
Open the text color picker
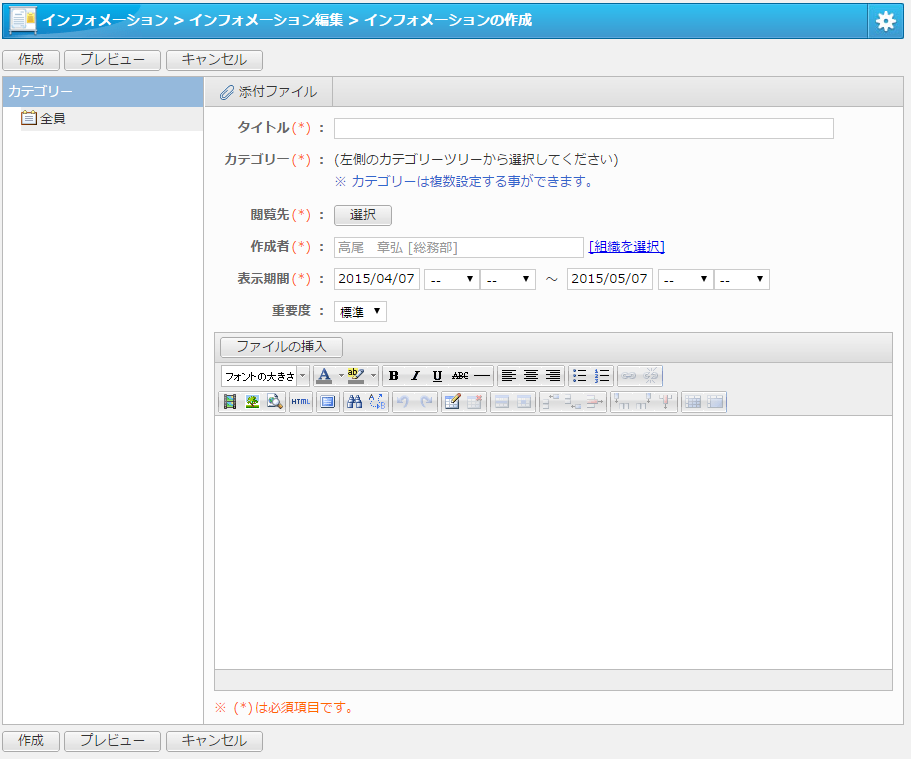[x=324, y=376]
